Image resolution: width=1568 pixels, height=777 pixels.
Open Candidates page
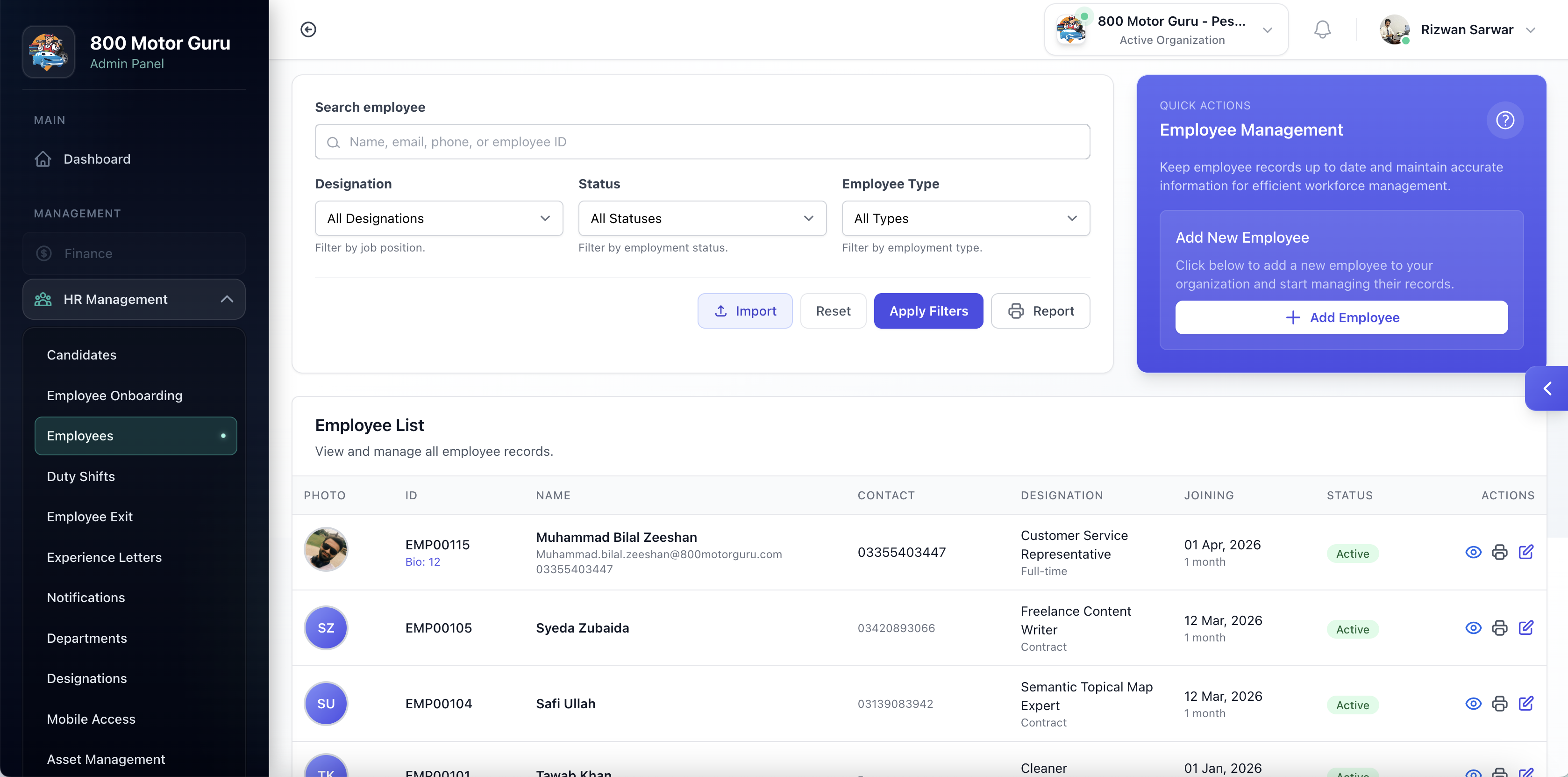[82, 355]
